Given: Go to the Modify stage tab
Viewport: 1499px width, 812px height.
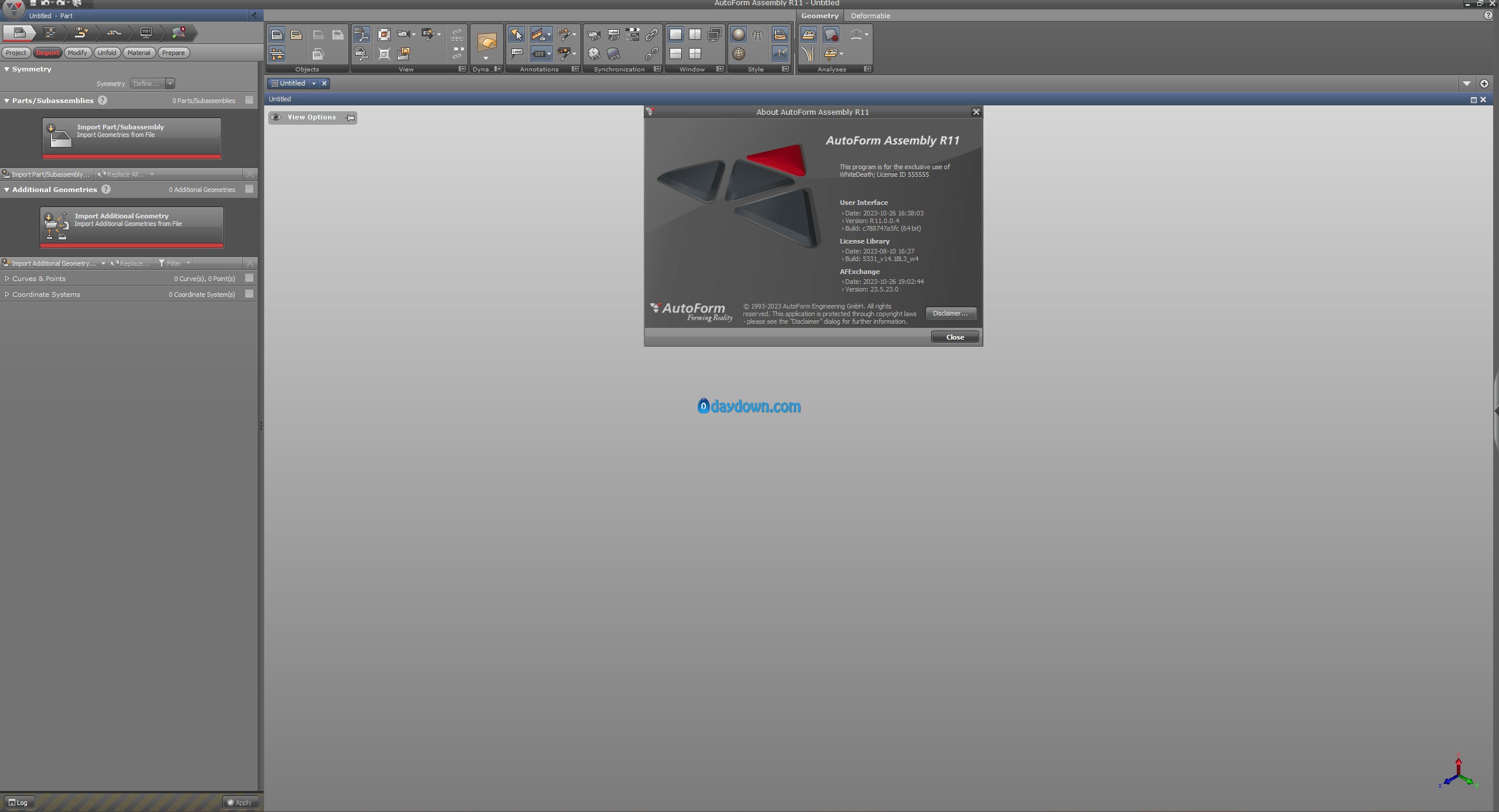Looking at the screenshot, I should tap(77, 53).
